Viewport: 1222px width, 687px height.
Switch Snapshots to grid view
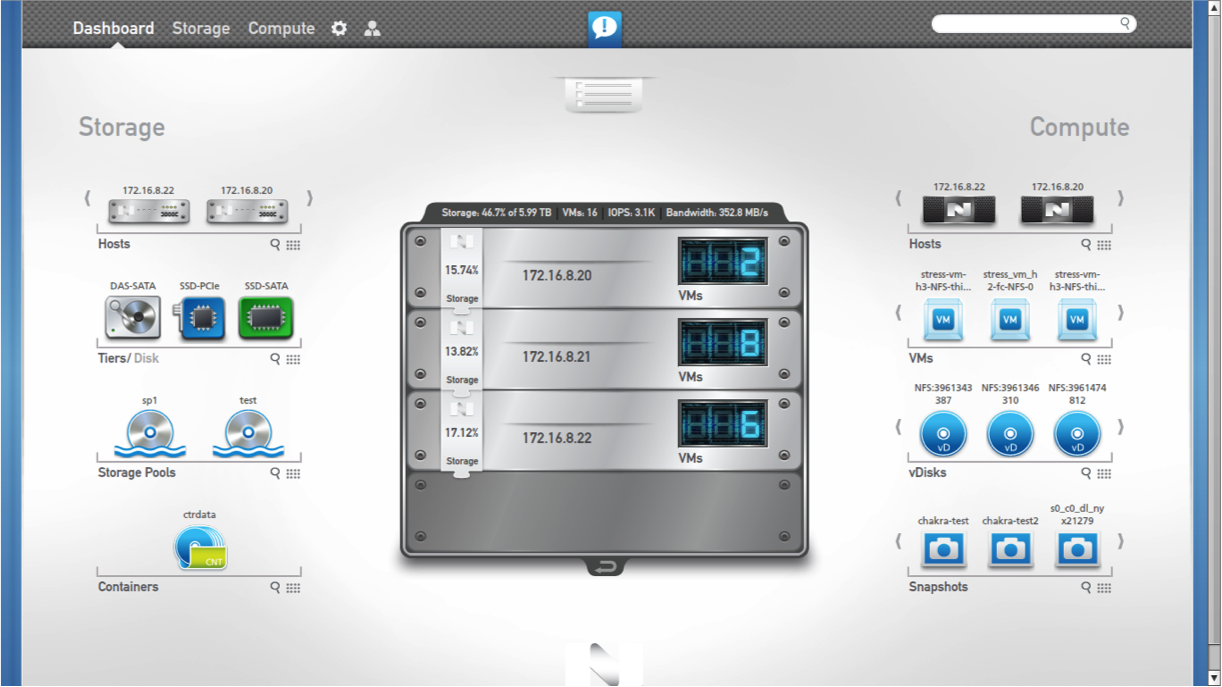[1104, 588]
